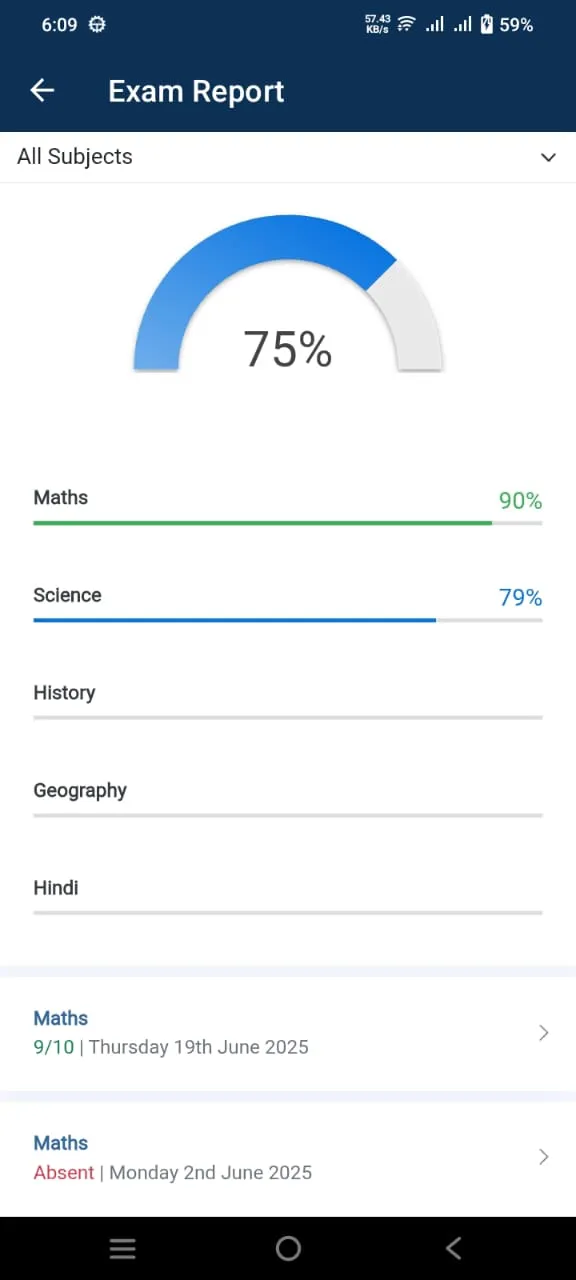
Task: Open the Absent Maths exam entry
Action: [288, 1158]
